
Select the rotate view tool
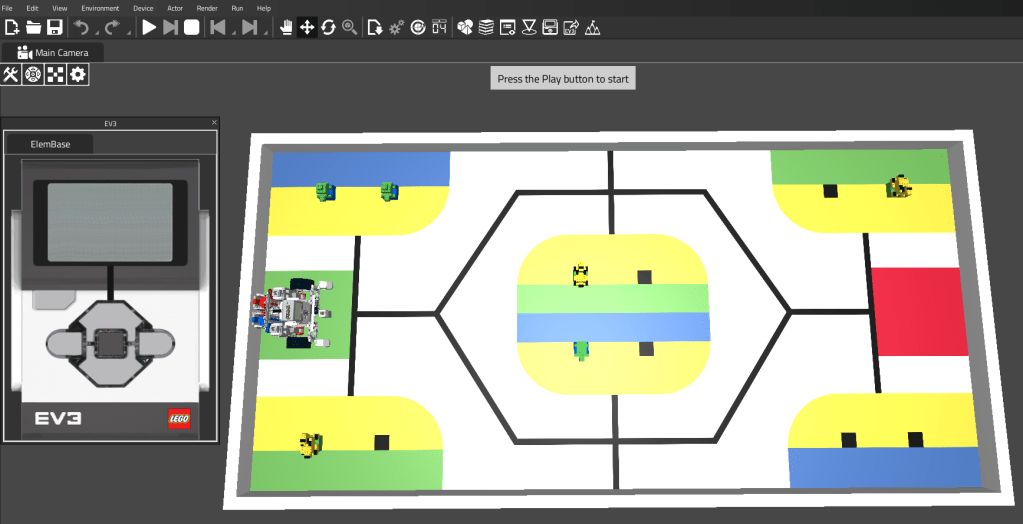click(x=328, y=27)
